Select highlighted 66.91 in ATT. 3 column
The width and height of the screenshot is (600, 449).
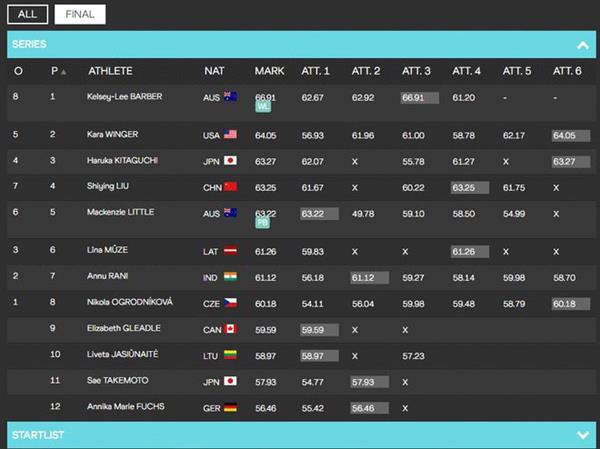point(419,98)
